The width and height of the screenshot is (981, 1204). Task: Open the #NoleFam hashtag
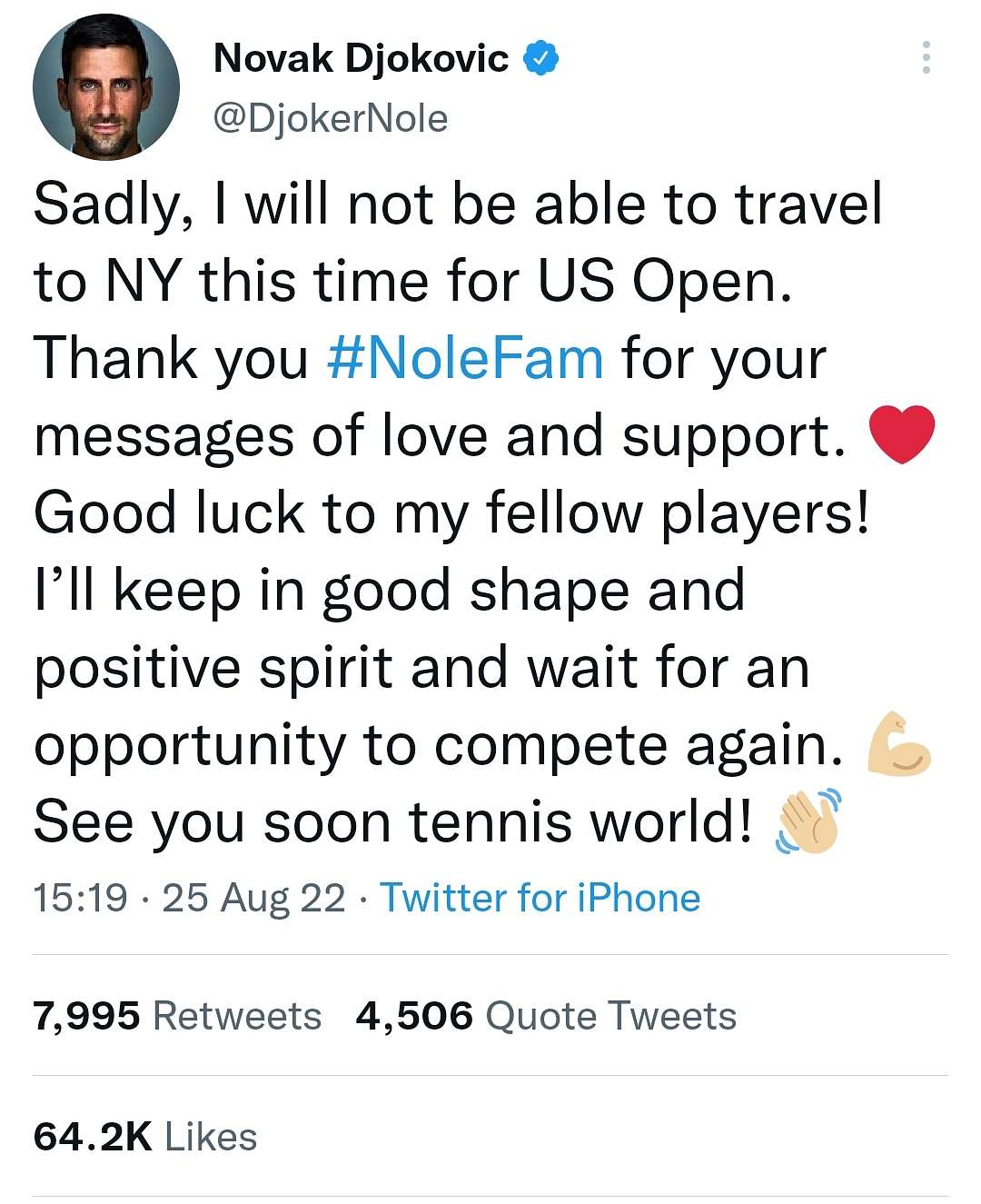pyautogui.click(x=465, y=358)
